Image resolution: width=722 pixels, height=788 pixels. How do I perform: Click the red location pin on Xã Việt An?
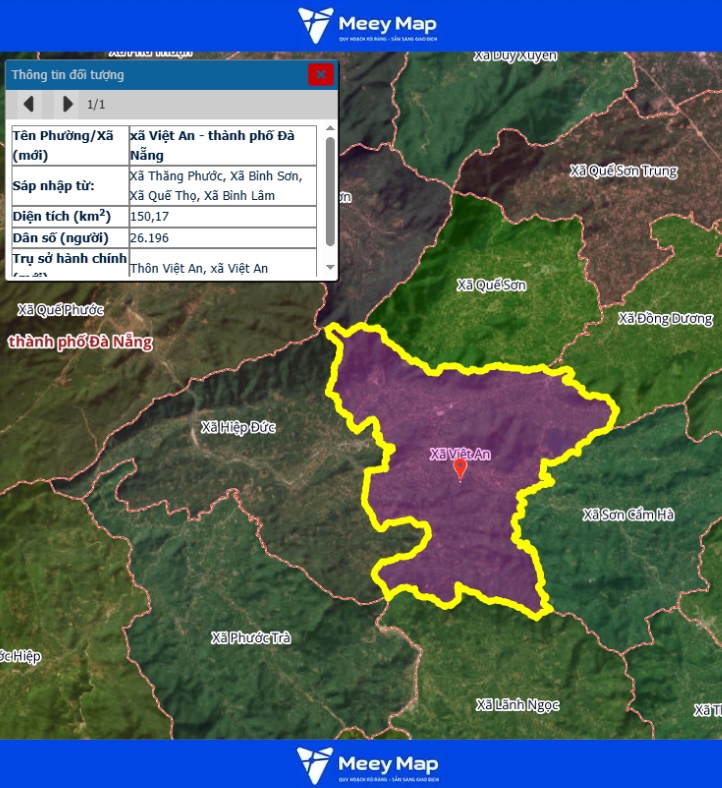tap(460, 469)
